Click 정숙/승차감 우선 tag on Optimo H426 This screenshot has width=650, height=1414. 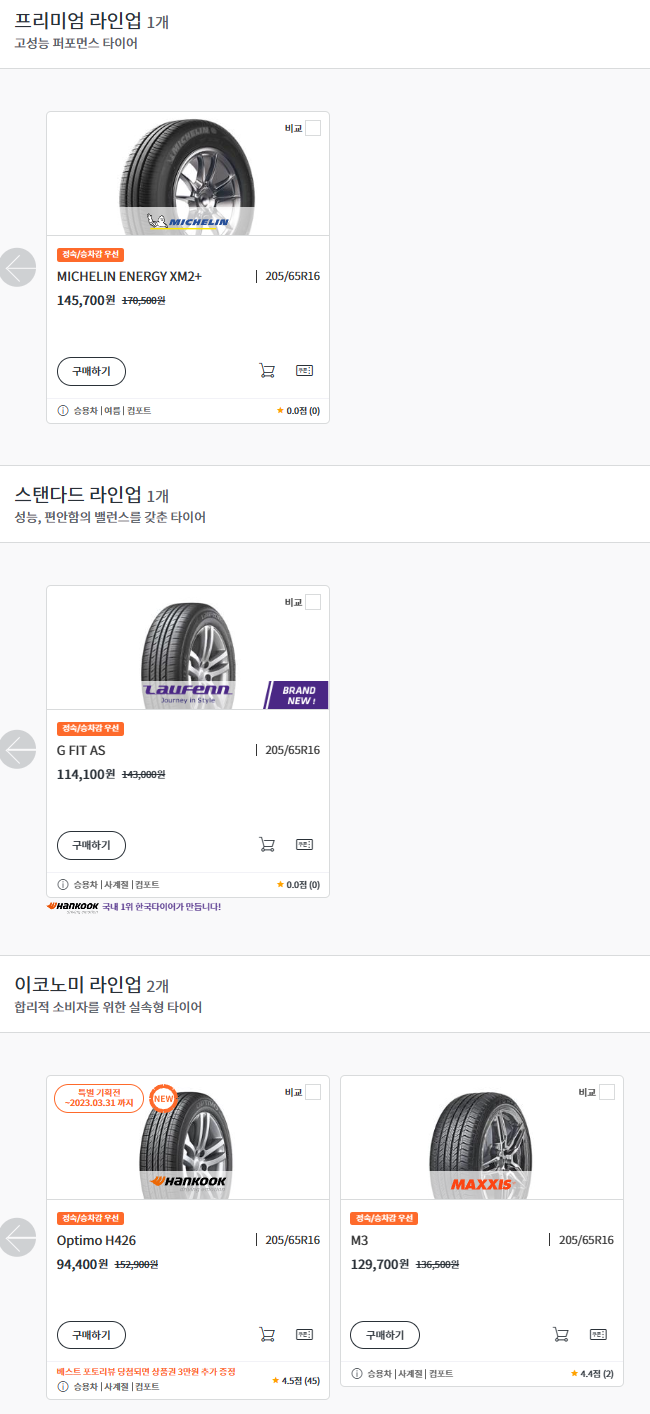coord(90,1218)
